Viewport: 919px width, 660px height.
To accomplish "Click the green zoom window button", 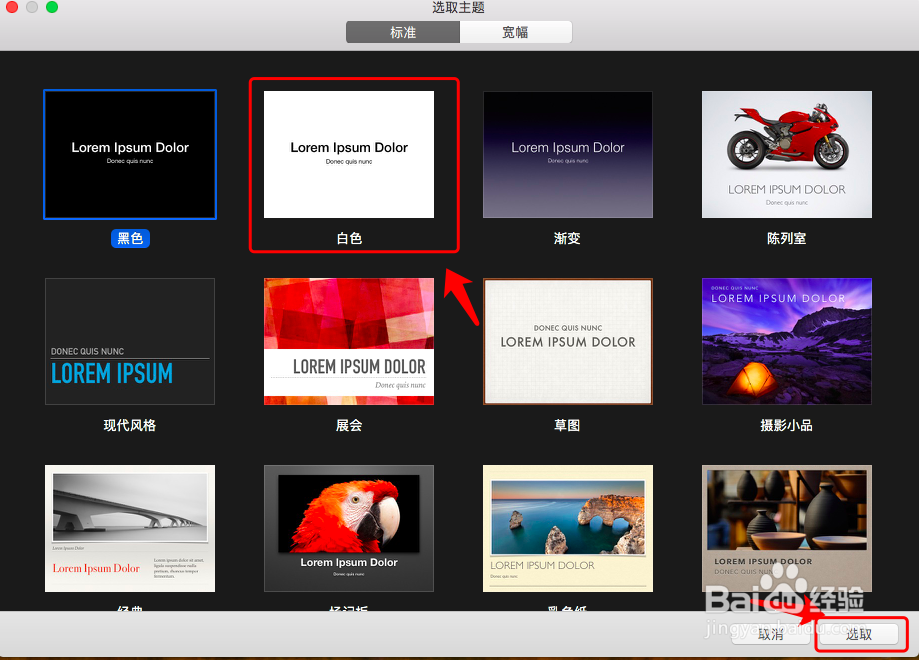I will pyautogui.click(x=52, y=7).
